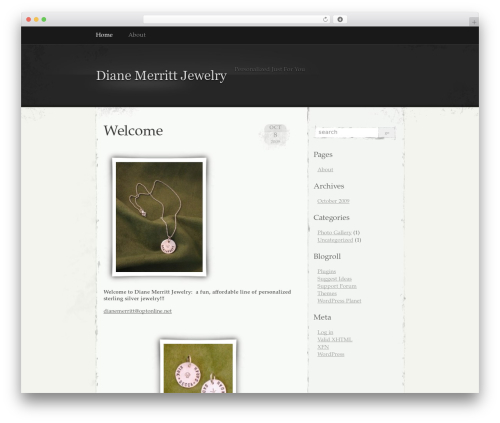Focus the sidebar search field
This screenshot has width=500, height=423.
tap(346, 132)
